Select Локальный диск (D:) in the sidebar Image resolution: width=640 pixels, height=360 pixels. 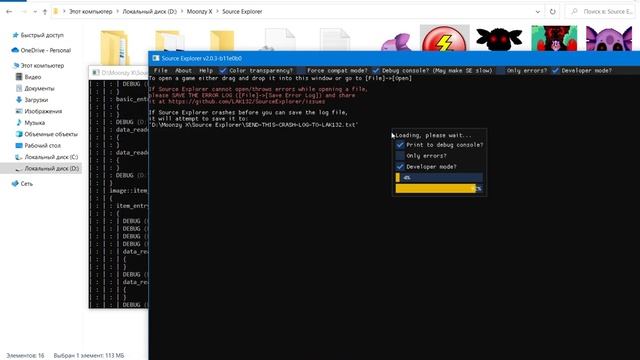(41, 168)
